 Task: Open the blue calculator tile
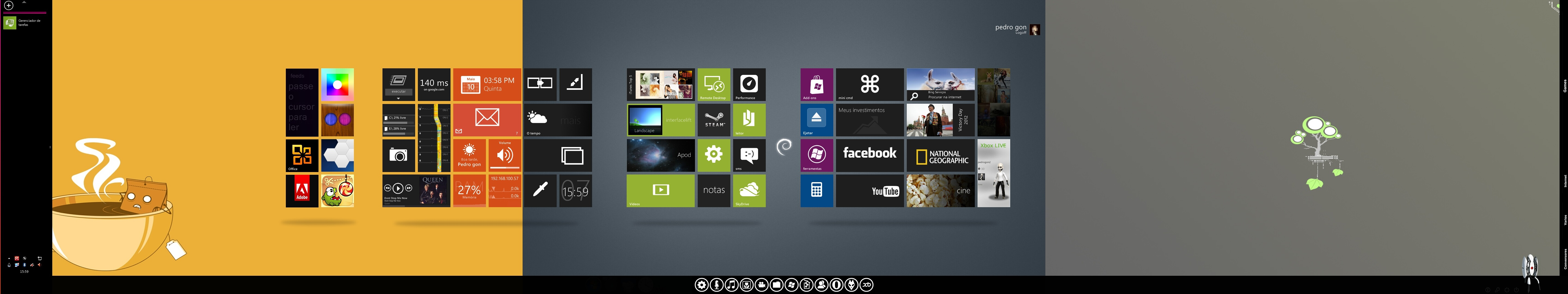click(x=816, y=191)
